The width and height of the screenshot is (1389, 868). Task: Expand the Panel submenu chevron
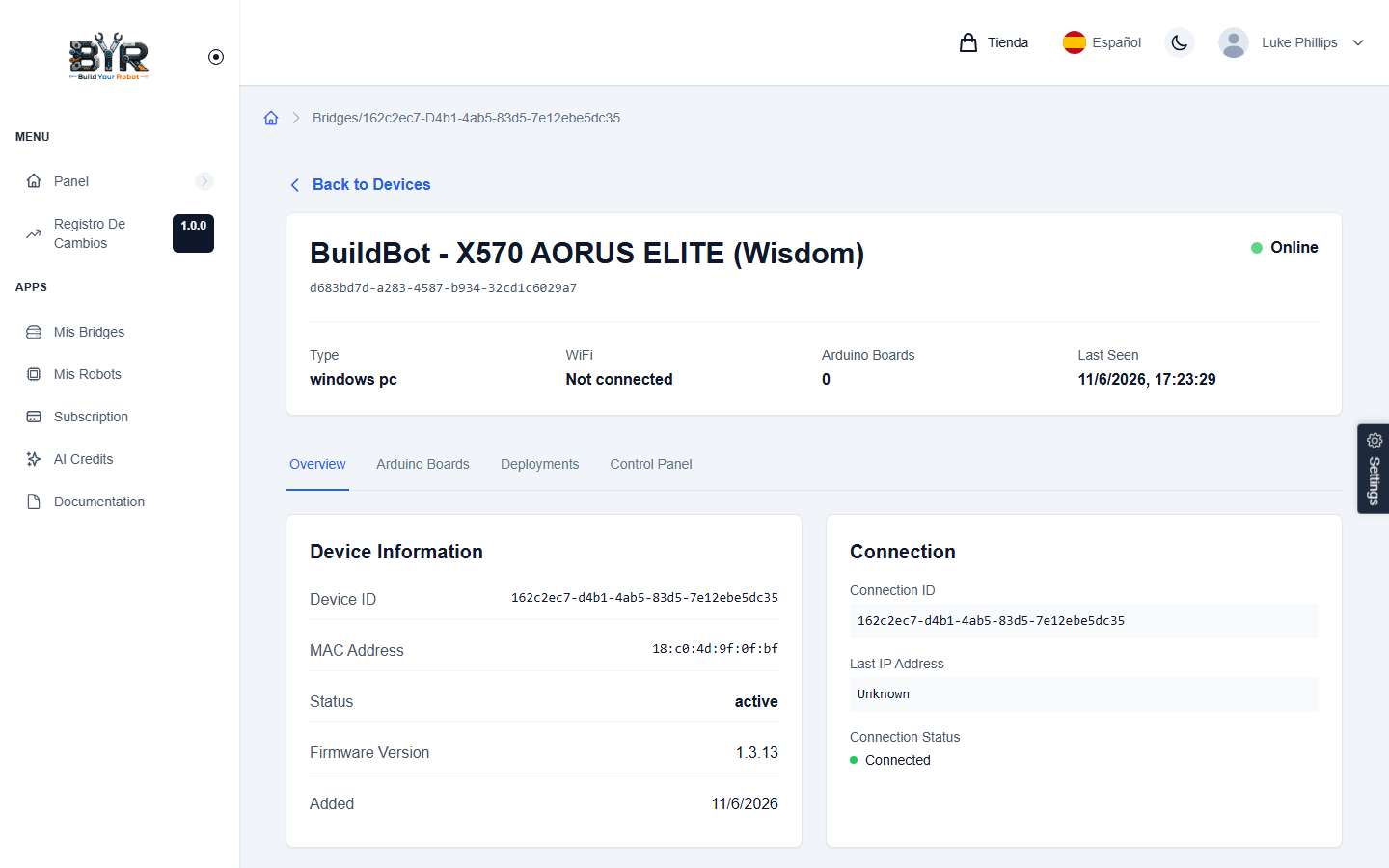204,181
